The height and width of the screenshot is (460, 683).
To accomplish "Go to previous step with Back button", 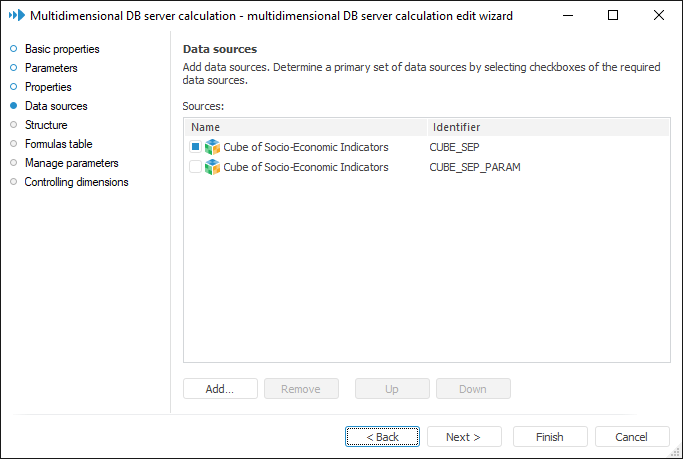I will 382,437.
